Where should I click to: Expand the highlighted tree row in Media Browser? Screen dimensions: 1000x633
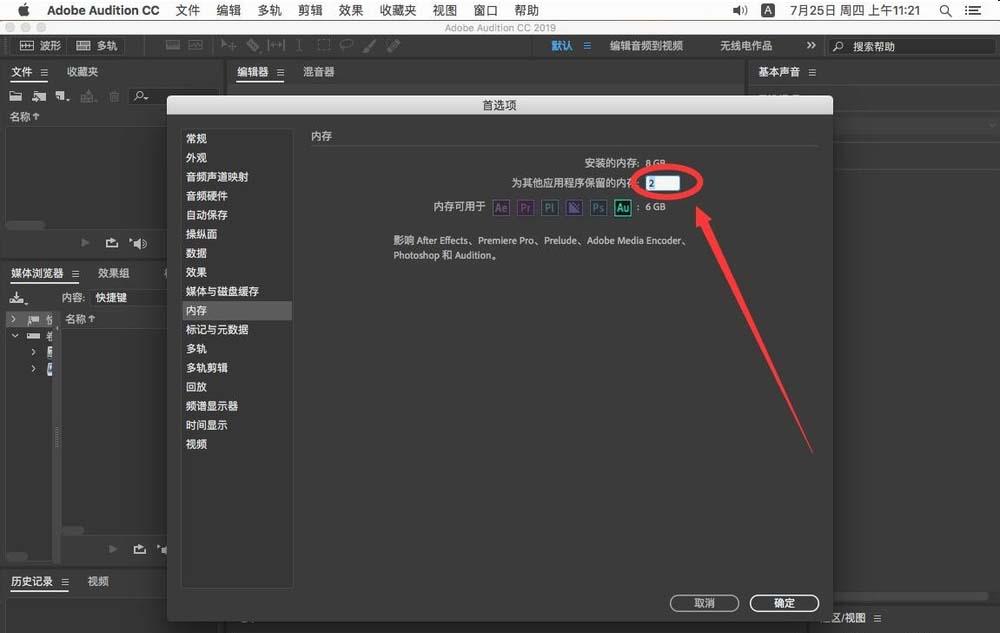pos(13,318)
